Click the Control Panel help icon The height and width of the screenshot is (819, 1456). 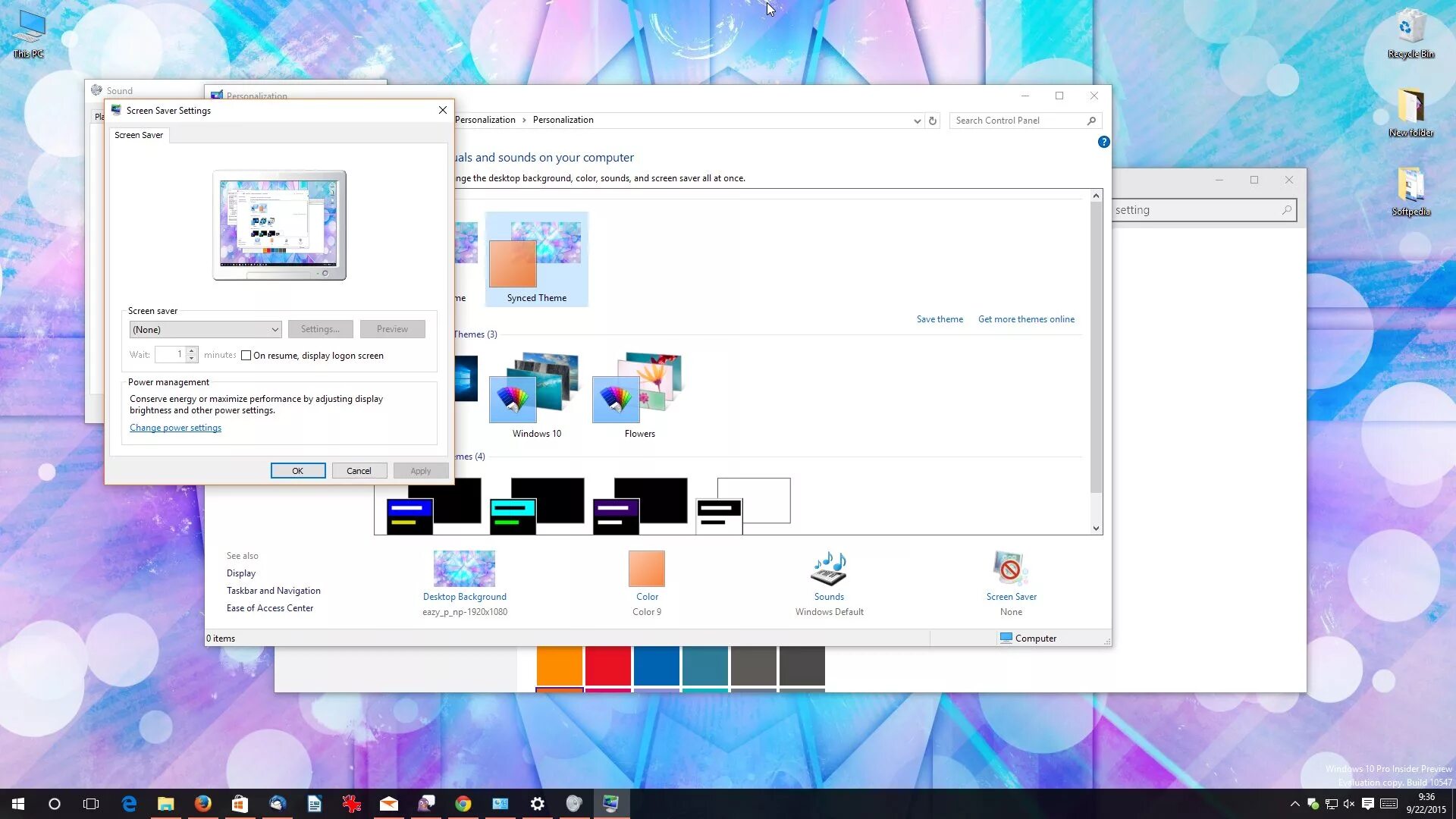coord(1104,142)
